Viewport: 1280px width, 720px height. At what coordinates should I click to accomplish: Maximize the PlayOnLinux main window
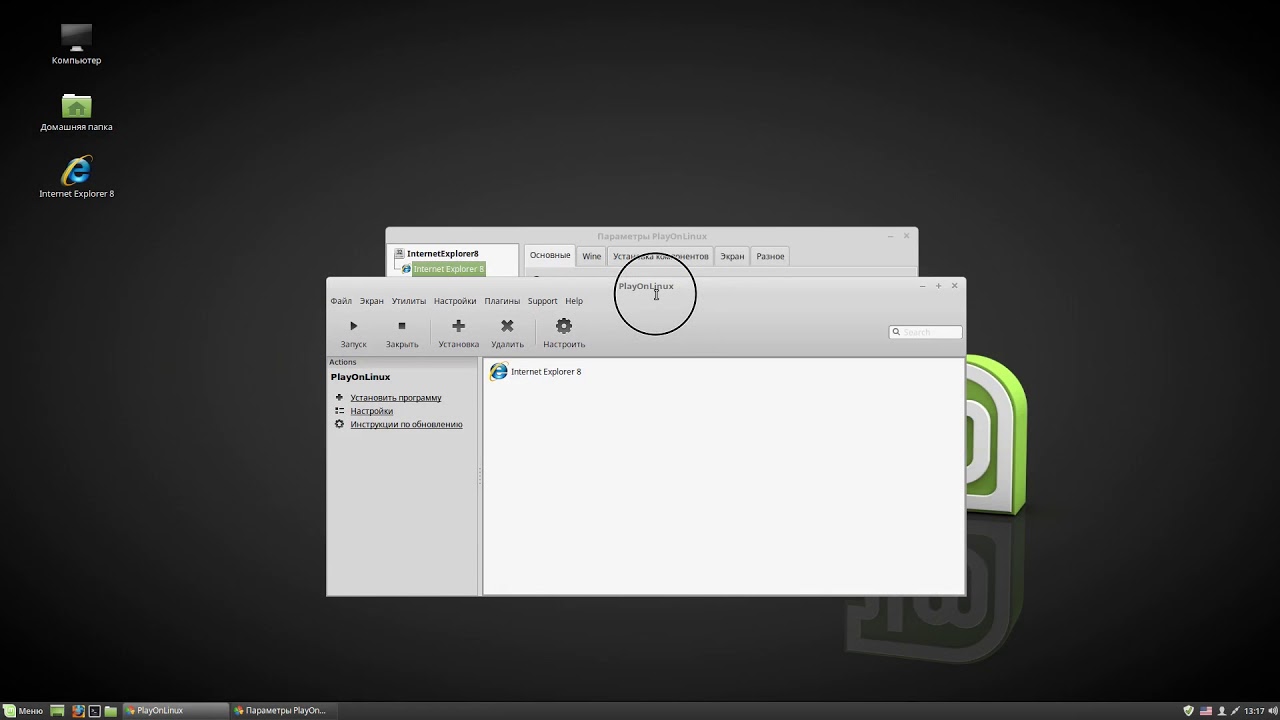(x=938, y=286)
